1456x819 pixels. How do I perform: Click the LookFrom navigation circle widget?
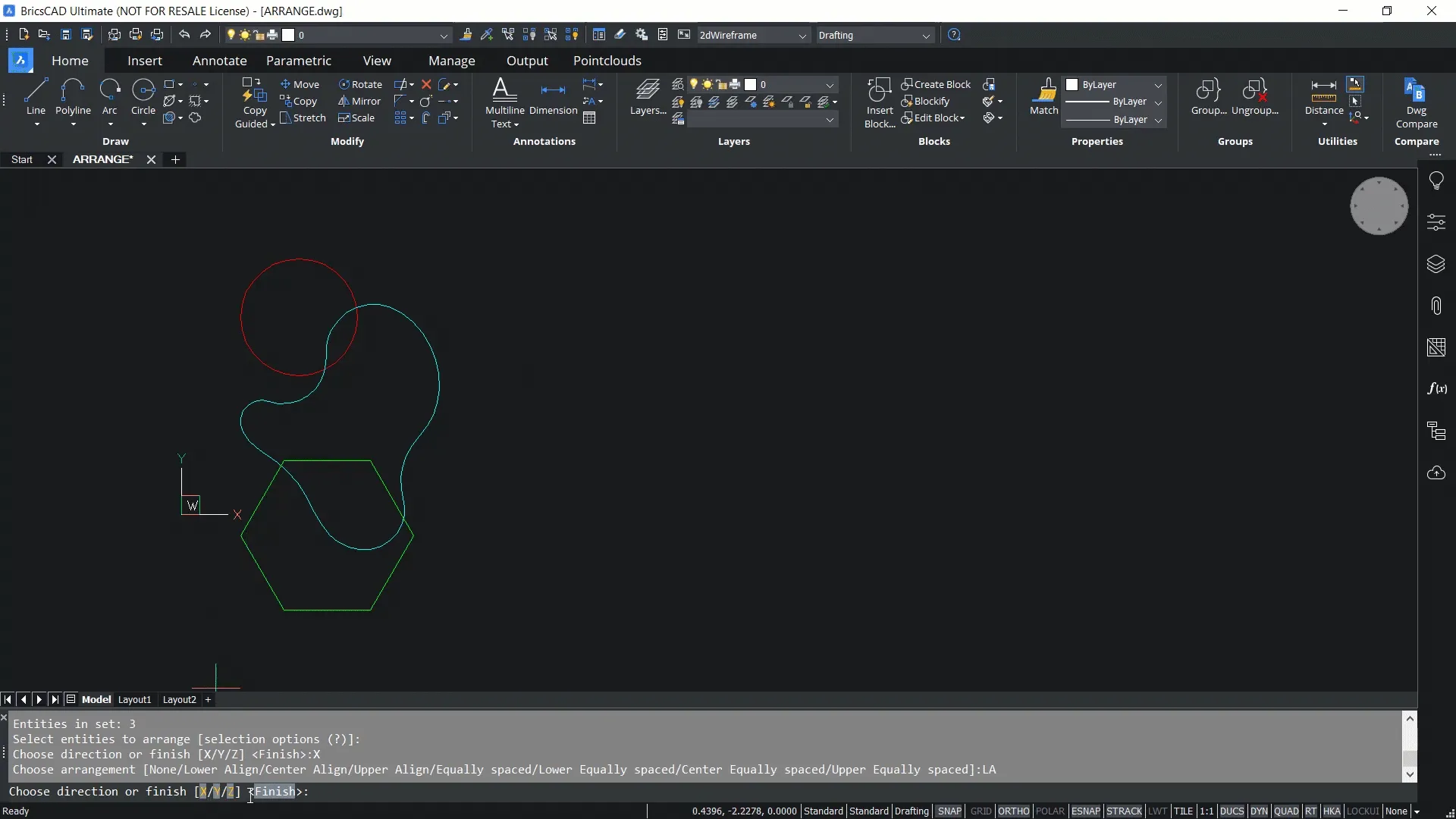pos(1379,206)
